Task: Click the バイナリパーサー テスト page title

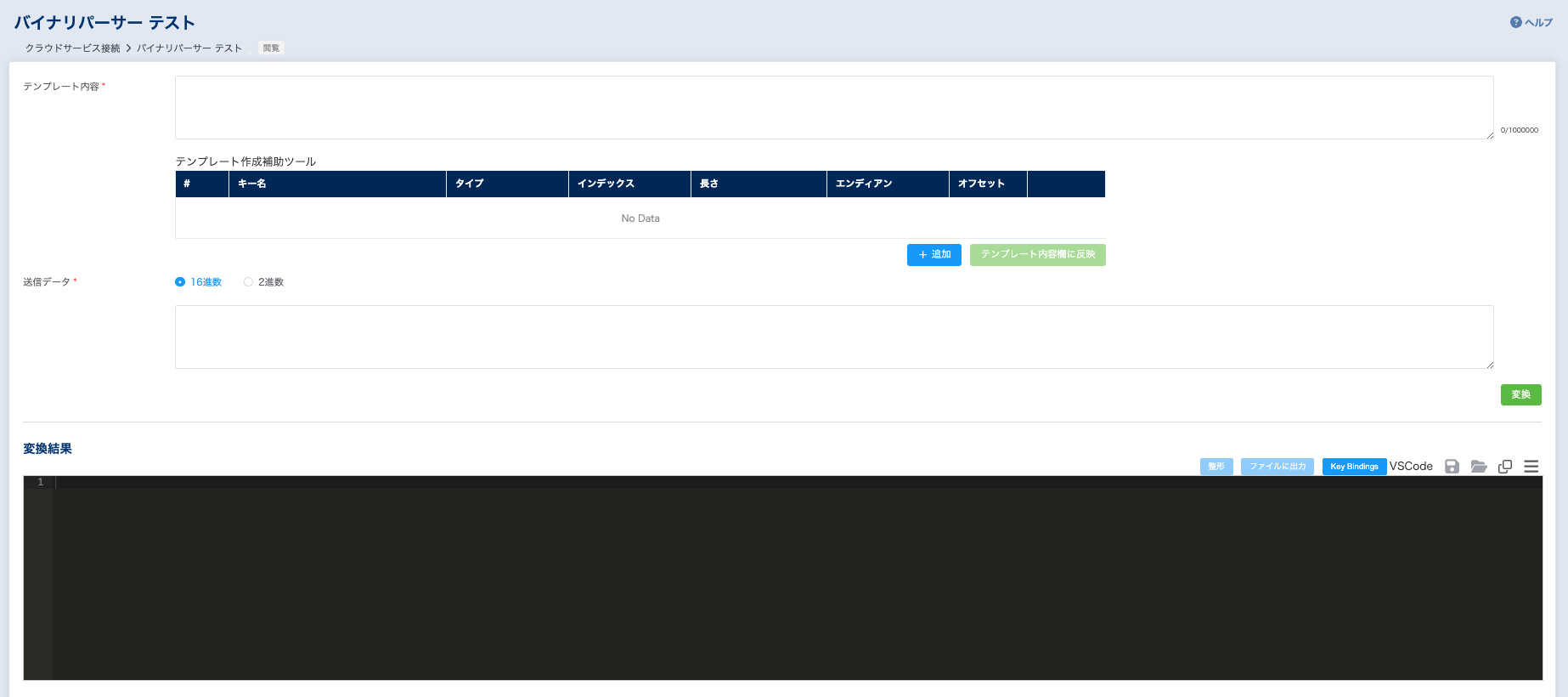Action: click(x=104, y=23)
